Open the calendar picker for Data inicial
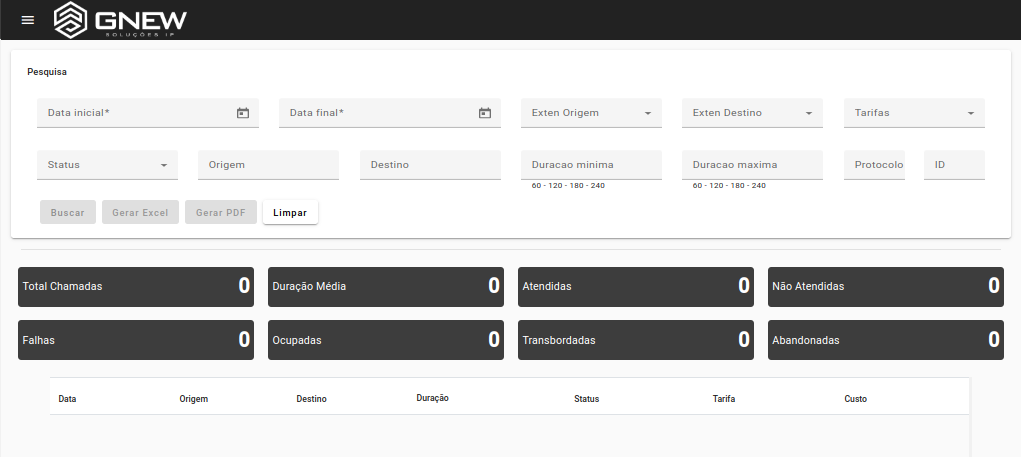This screenshot has width=1021, height=457. point(243,113)
